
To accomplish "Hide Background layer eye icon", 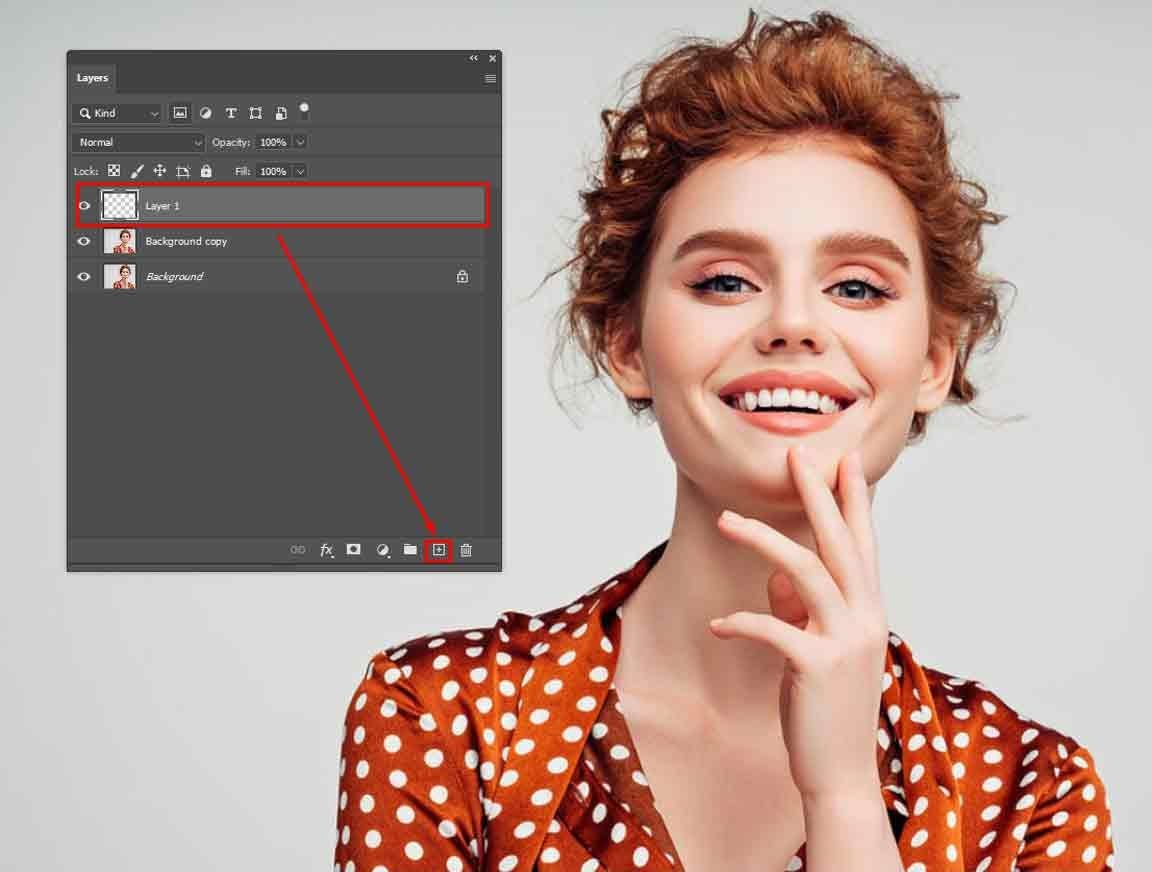I will click(x=84, y=276).
